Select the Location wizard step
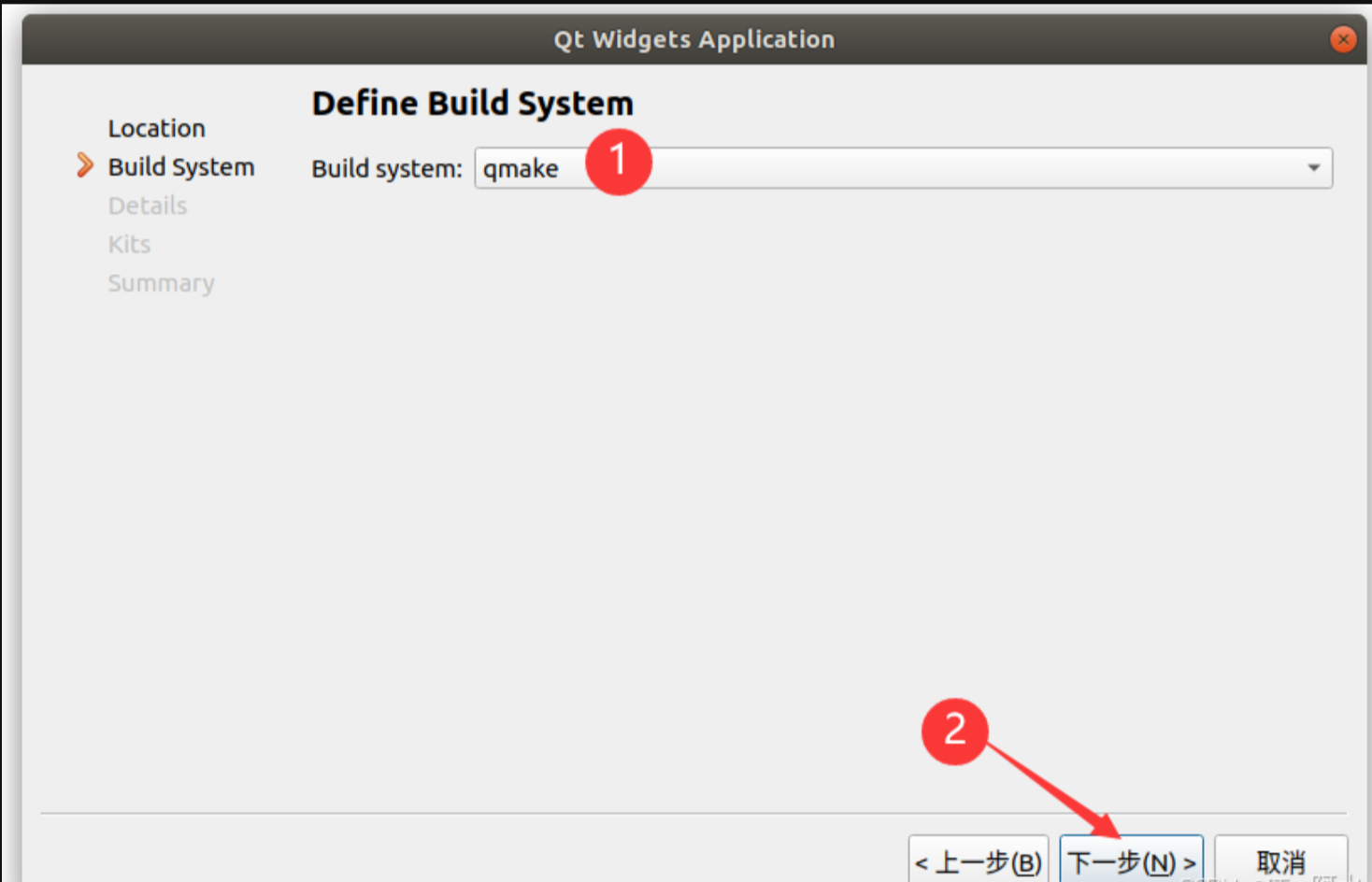The width and height of the screenshot is (1372, 882). click(156, 128)
